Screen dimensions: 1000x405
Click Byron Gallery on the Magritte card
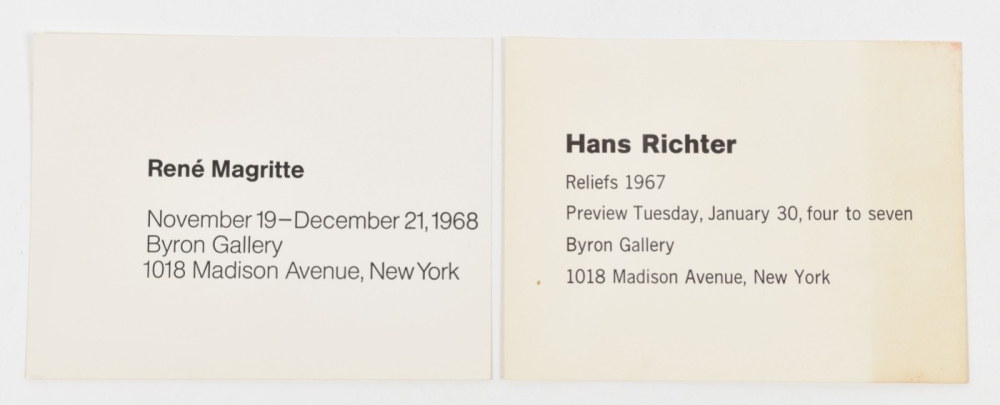tap(214, 245)
